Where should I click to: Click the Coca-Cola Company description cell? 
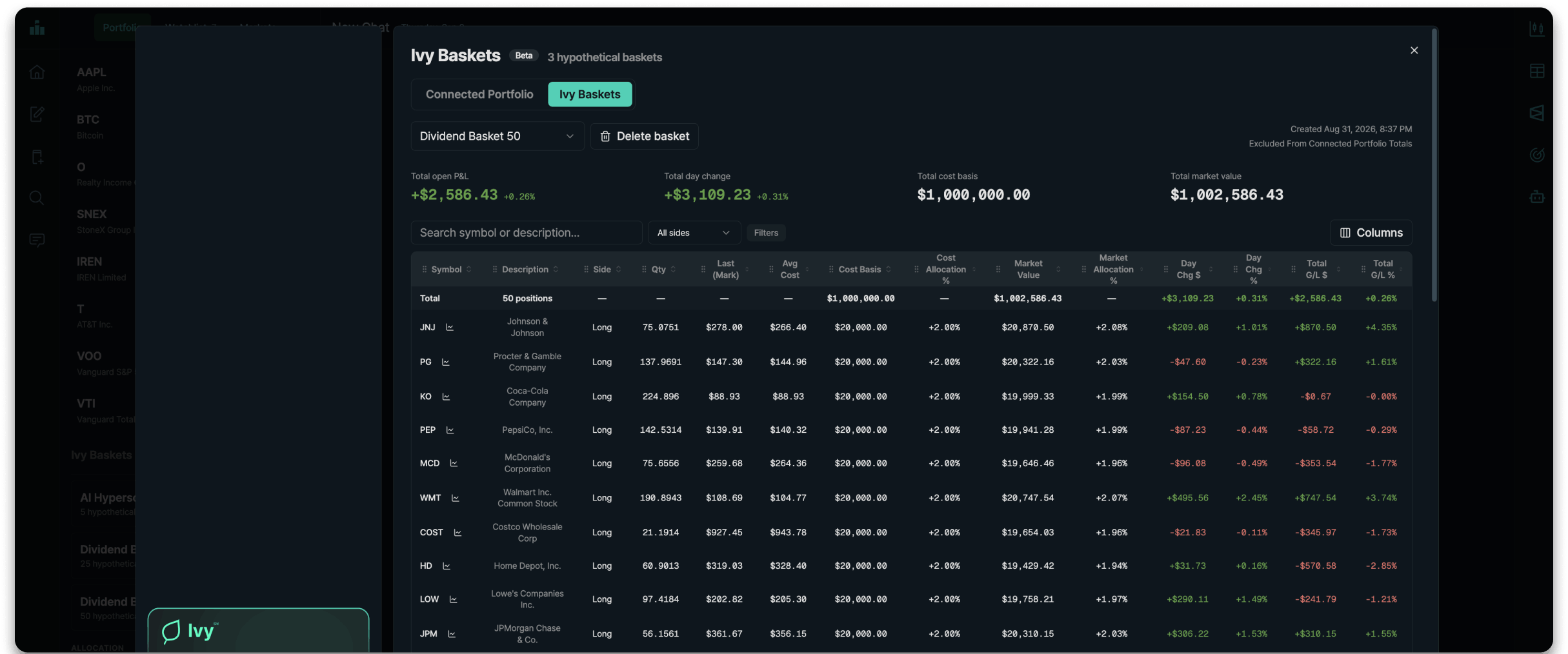(527, 397)
